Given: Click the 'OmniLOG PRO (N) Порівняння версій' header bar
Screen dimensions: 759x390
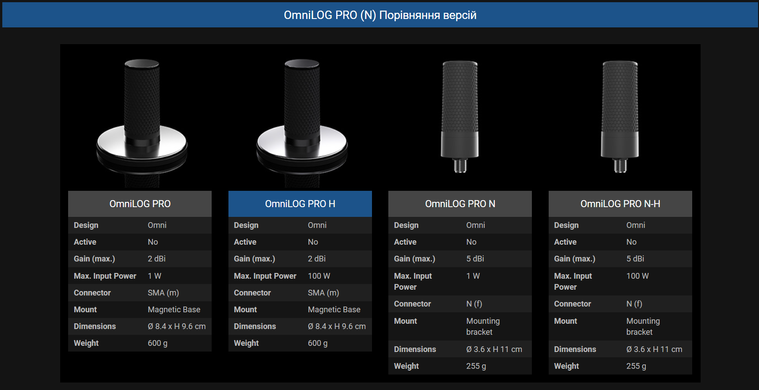Looking at the screenshot, I should [x=380, y=15].
